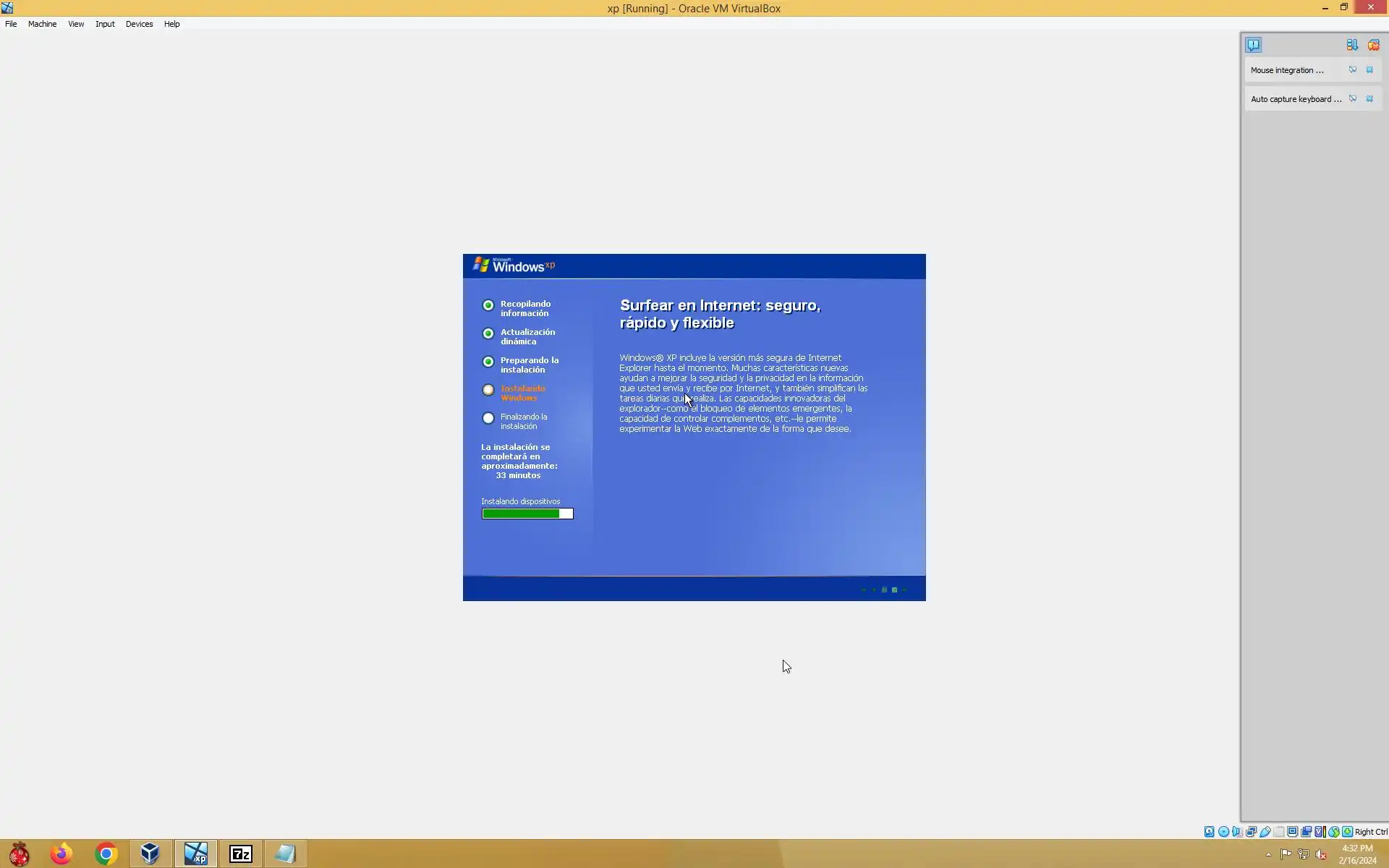This screenshot has height=868, width=1389.
Task: Toggle notification ordering icon in panel
Action: point(1351,45)
